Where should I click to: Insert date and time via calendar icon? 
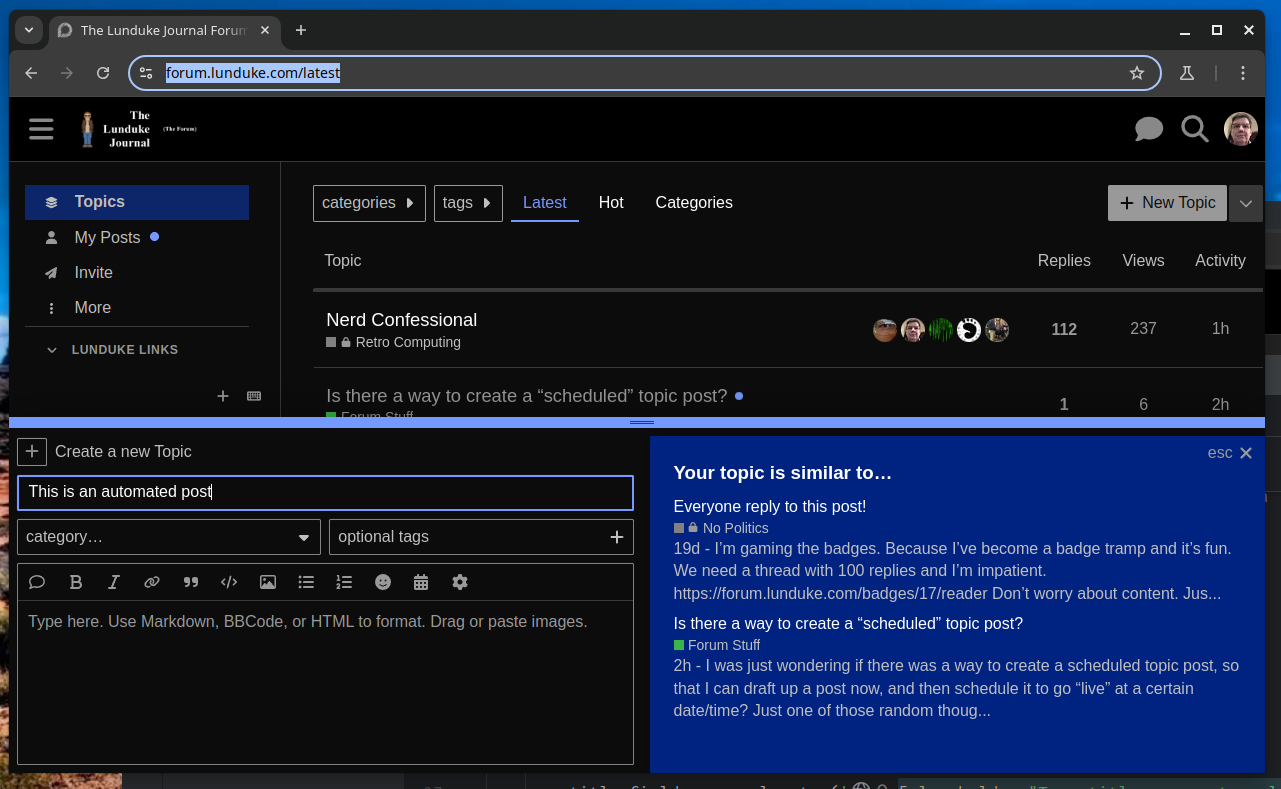[x=421, y=582]
